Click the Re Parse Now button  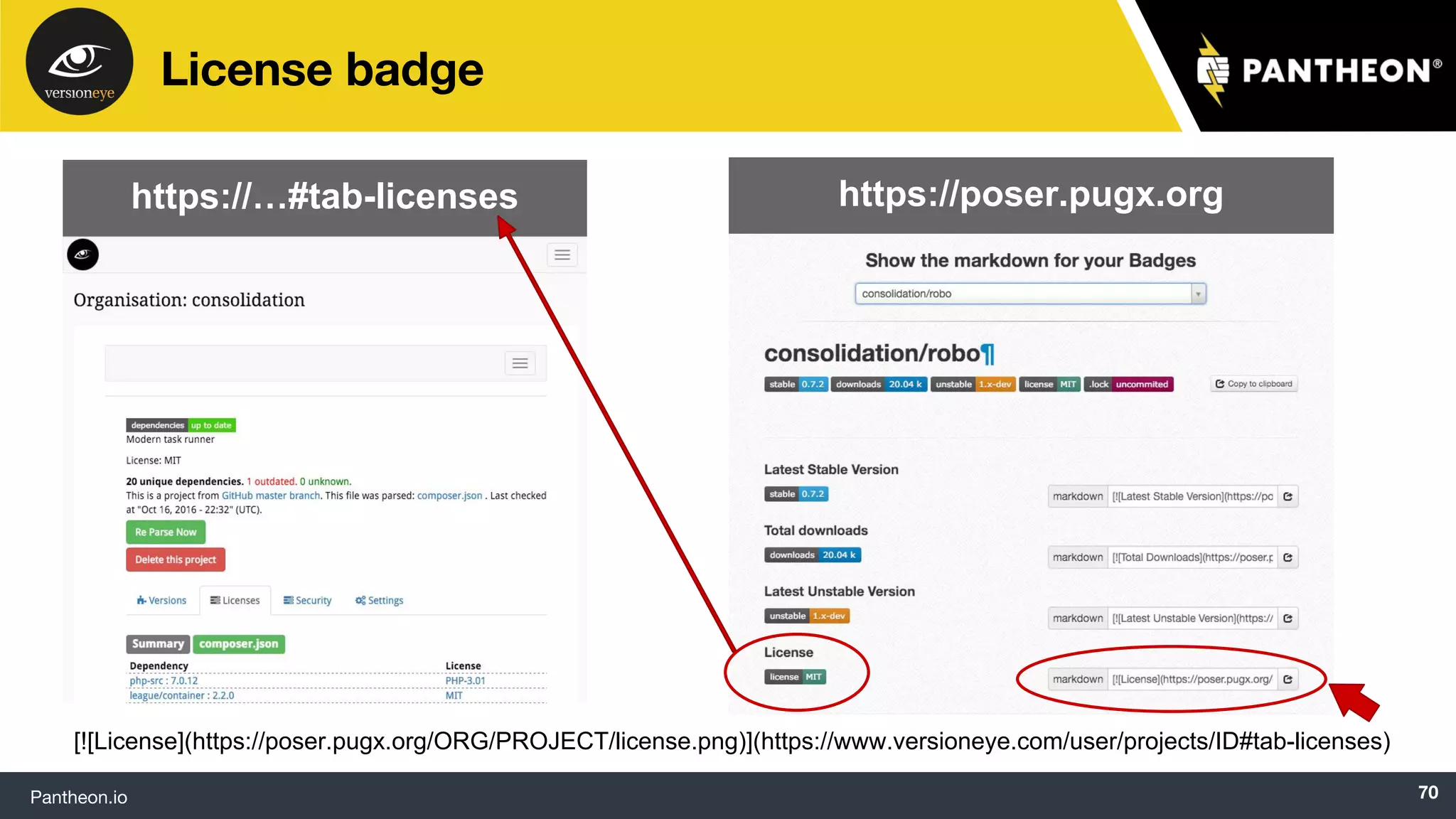point(166,532)
